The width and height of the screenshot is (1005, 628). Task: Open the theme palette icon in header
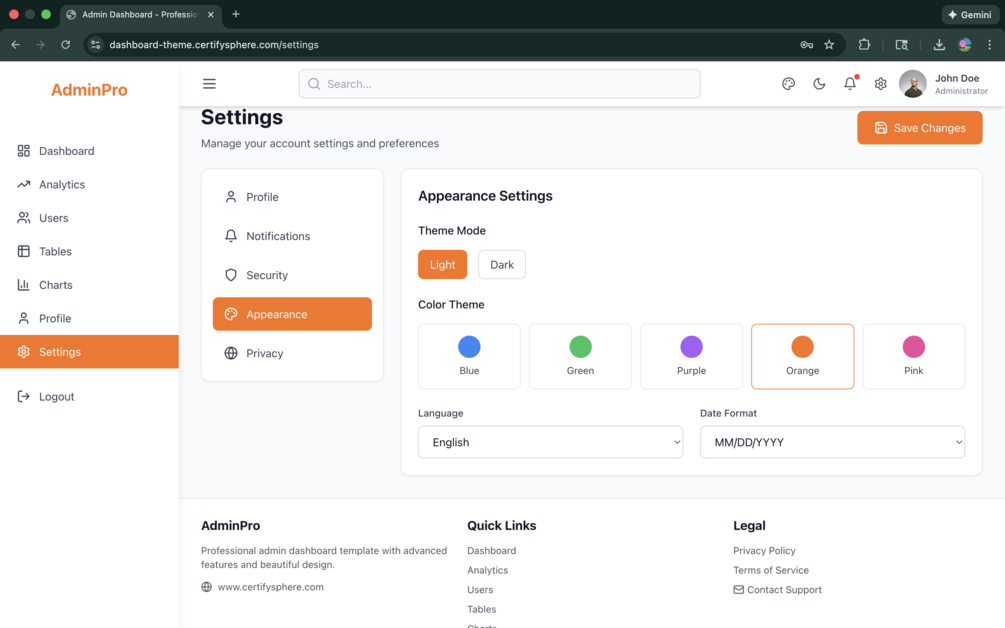[788, 84]
